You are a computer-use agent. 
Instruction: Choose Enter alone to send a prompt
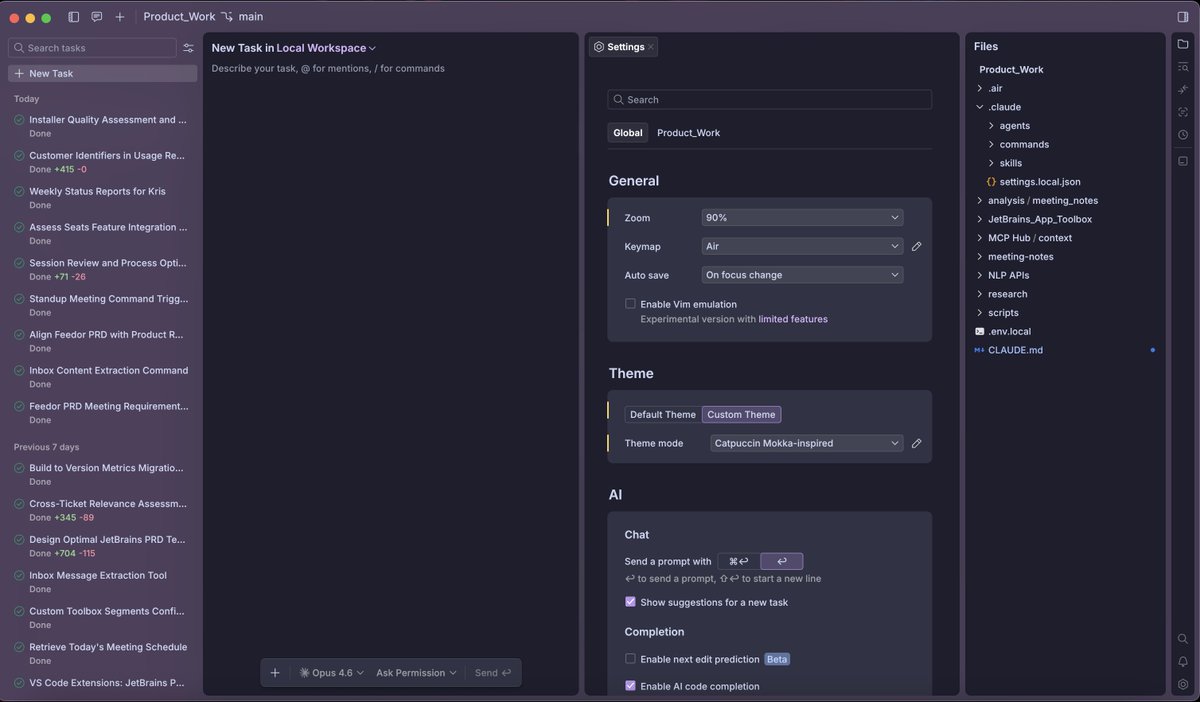tap(782, 561)
